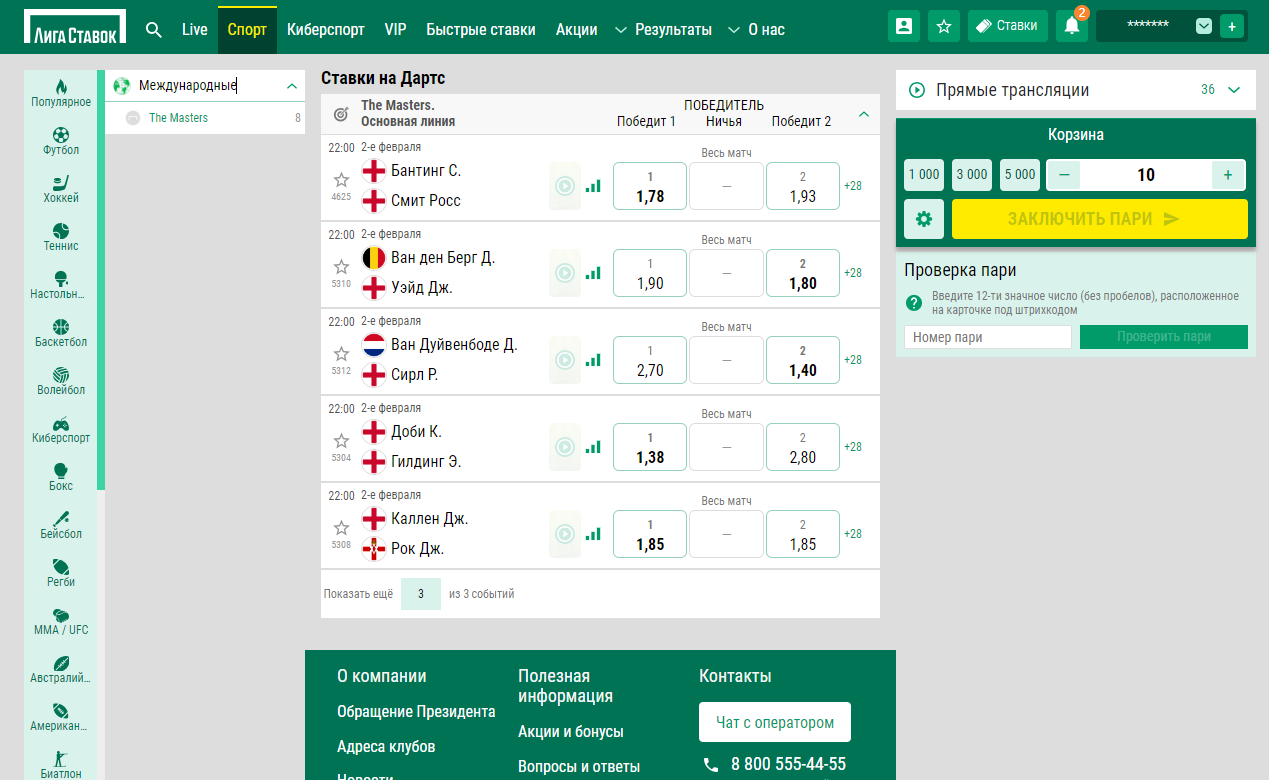Favorite the Ван ден Берг vs Уэйд match
1269x780 pixels.
(341, 267)
